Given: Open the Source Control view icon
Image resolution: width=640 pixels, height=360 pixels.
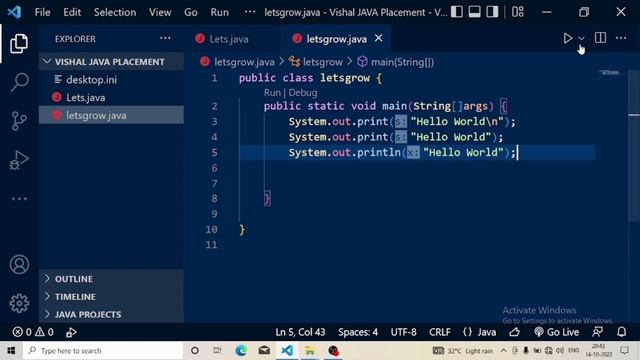Looking at the screenshot, I should tap(19, 121).
